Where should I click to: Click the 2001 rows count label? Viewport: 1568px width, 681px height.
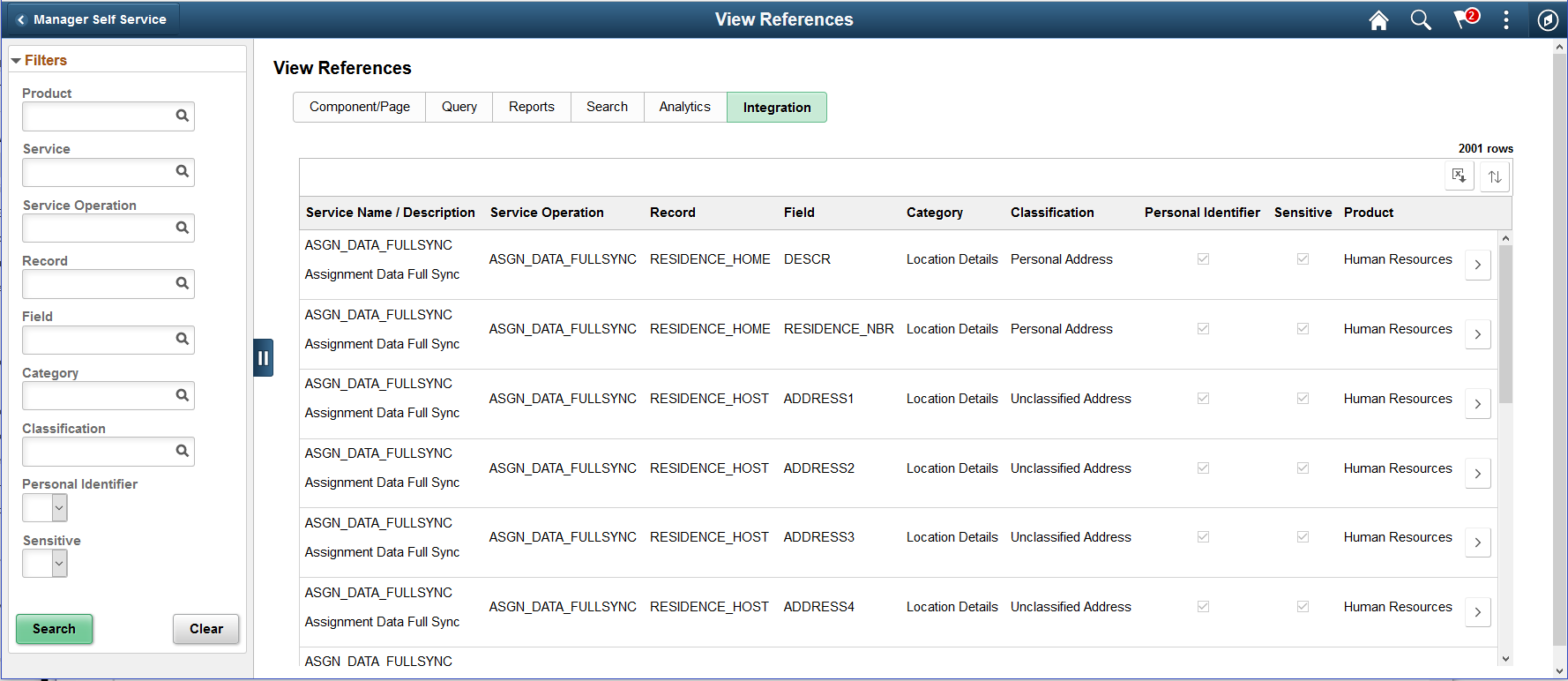[1485, 148]
